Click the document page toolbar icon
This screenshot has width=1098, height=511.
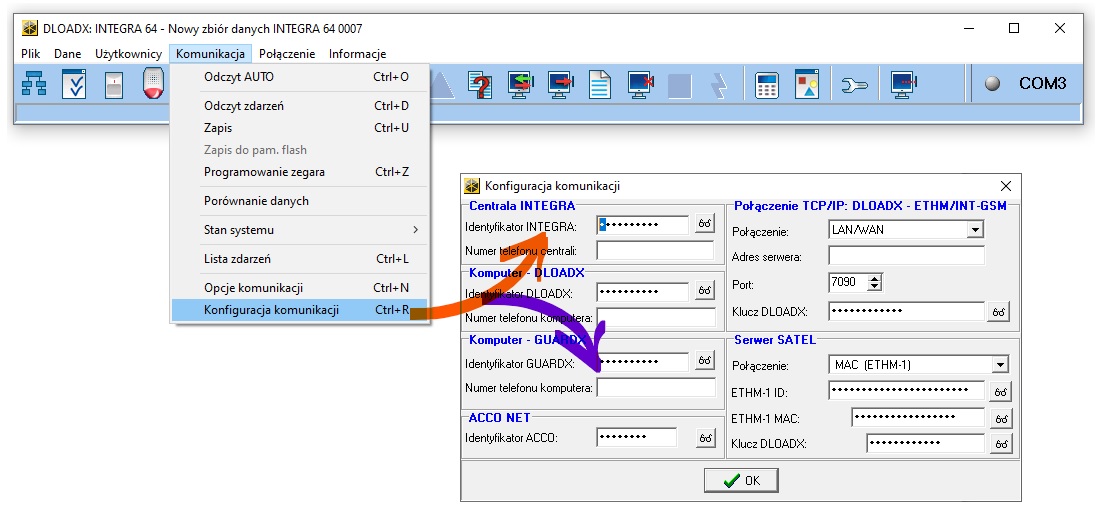coord(599,85)
